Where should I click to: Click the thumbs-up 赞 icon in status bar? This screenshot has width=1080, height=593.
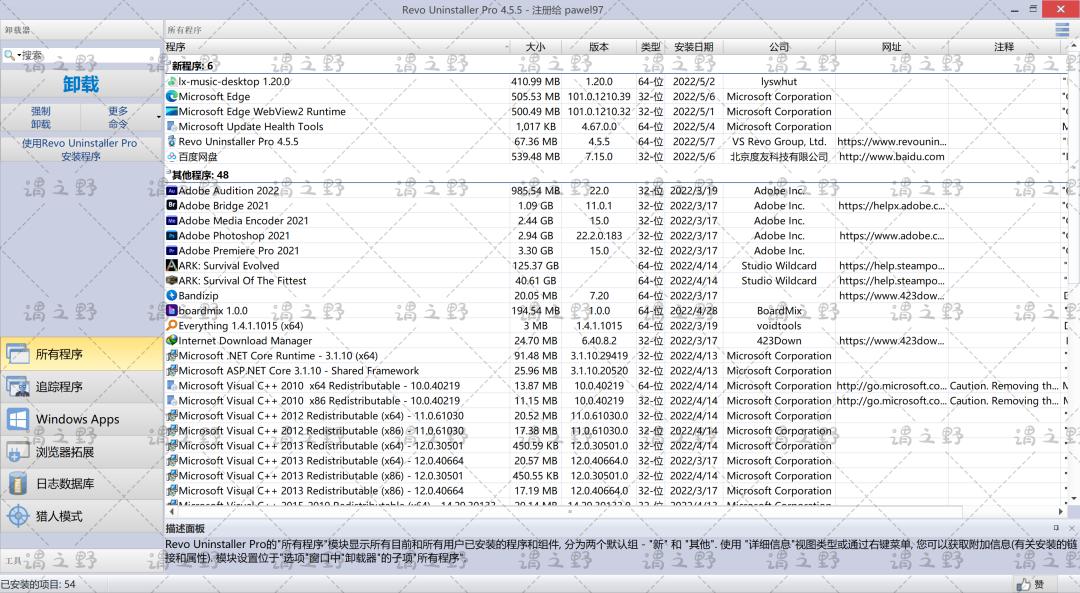pos(1024,584)
